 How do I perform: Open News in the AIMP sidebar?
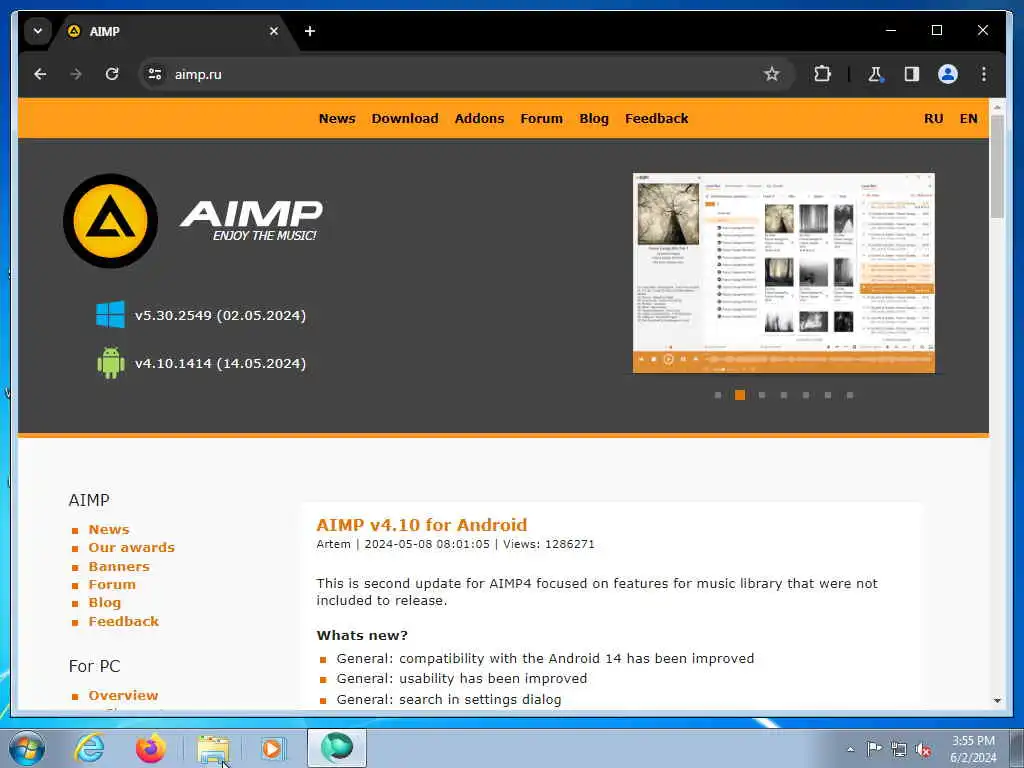click(x=109, y=530)
